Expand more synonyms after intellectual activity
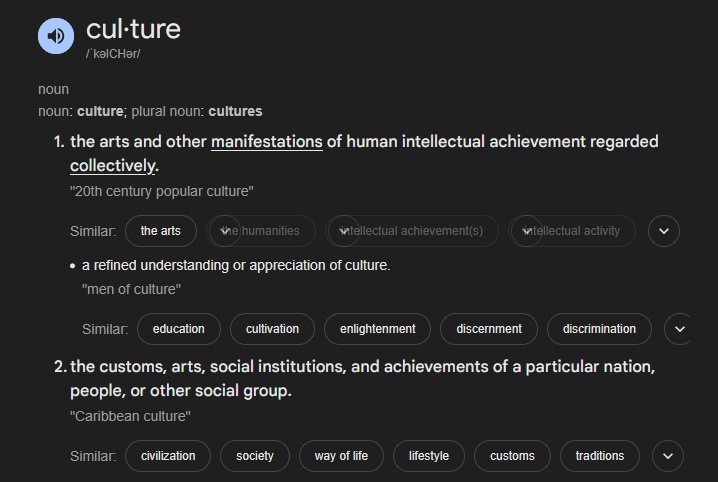 (x=664, y=231)
